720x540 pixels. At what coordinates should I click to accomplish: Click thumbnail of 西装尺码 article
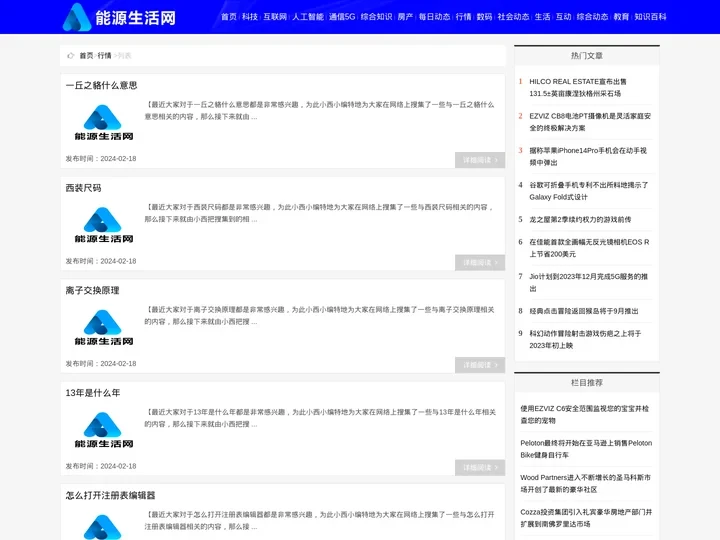pyautogui.click(x=103, y=225)
